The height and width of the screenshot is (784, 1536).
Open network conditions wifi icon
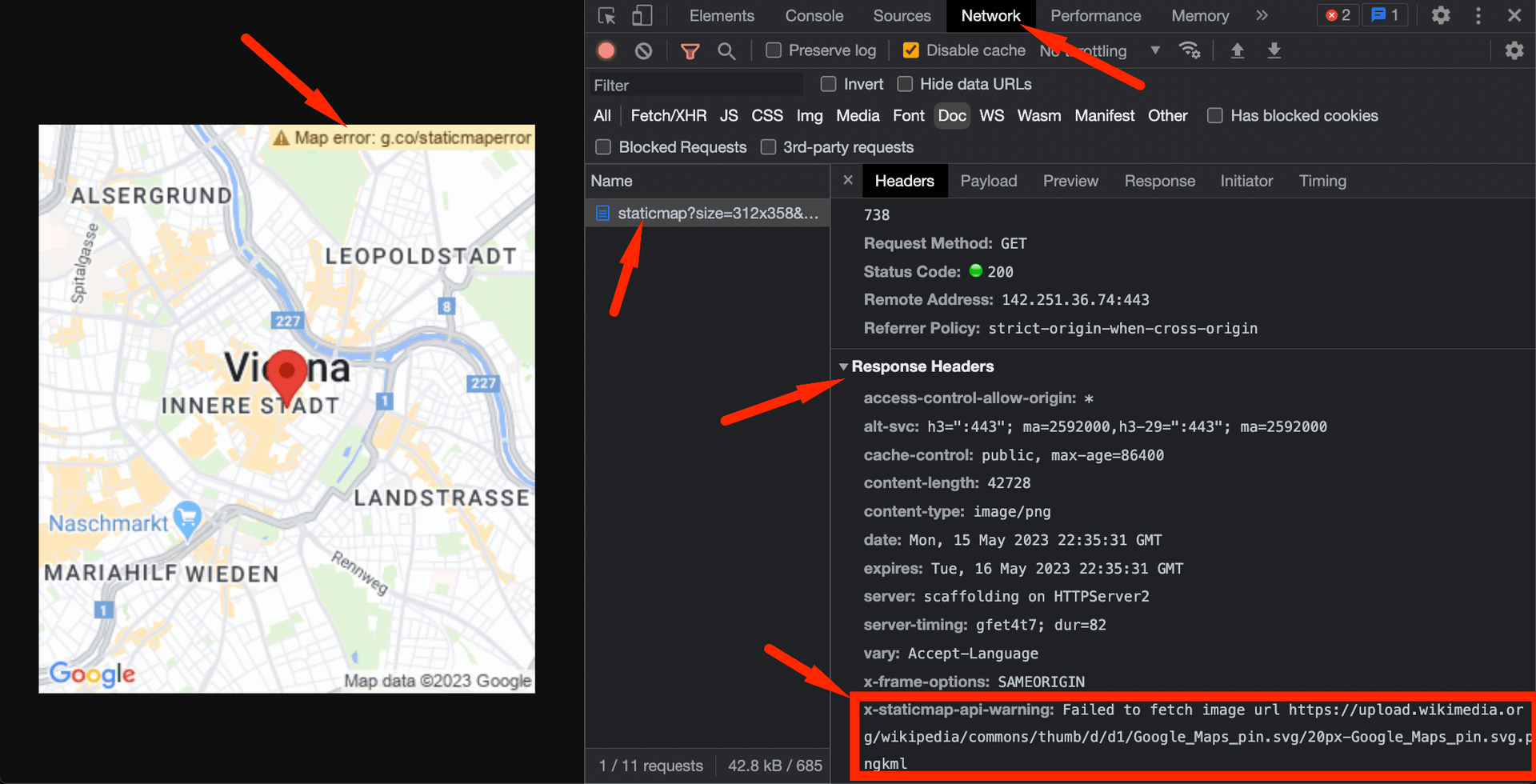click(1190, 50)
